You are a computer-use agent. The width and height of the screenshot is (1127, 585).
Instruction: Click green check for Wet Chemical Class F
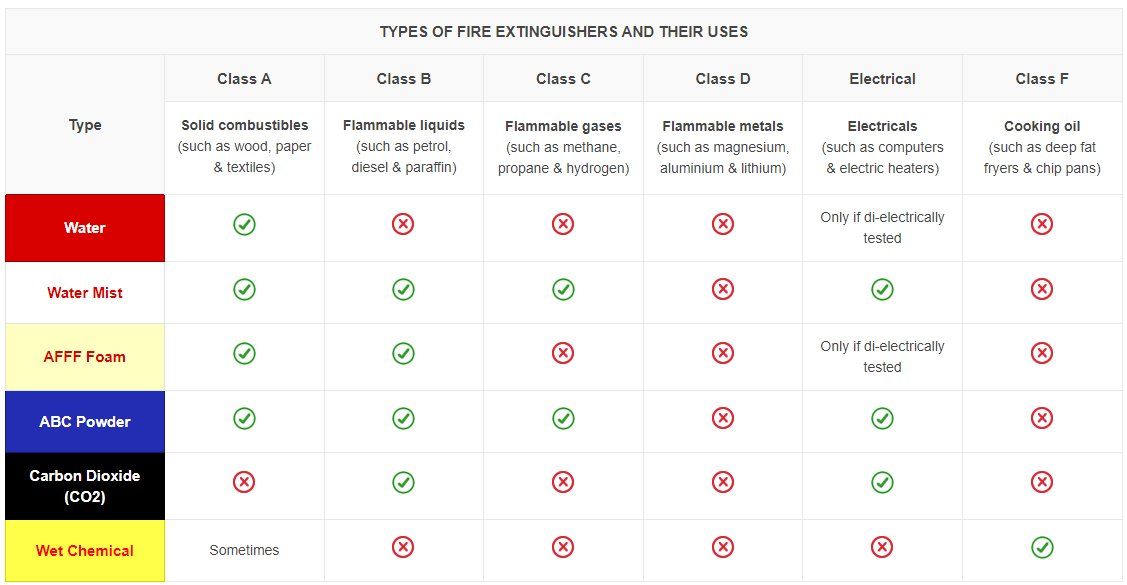(1042, 548)
